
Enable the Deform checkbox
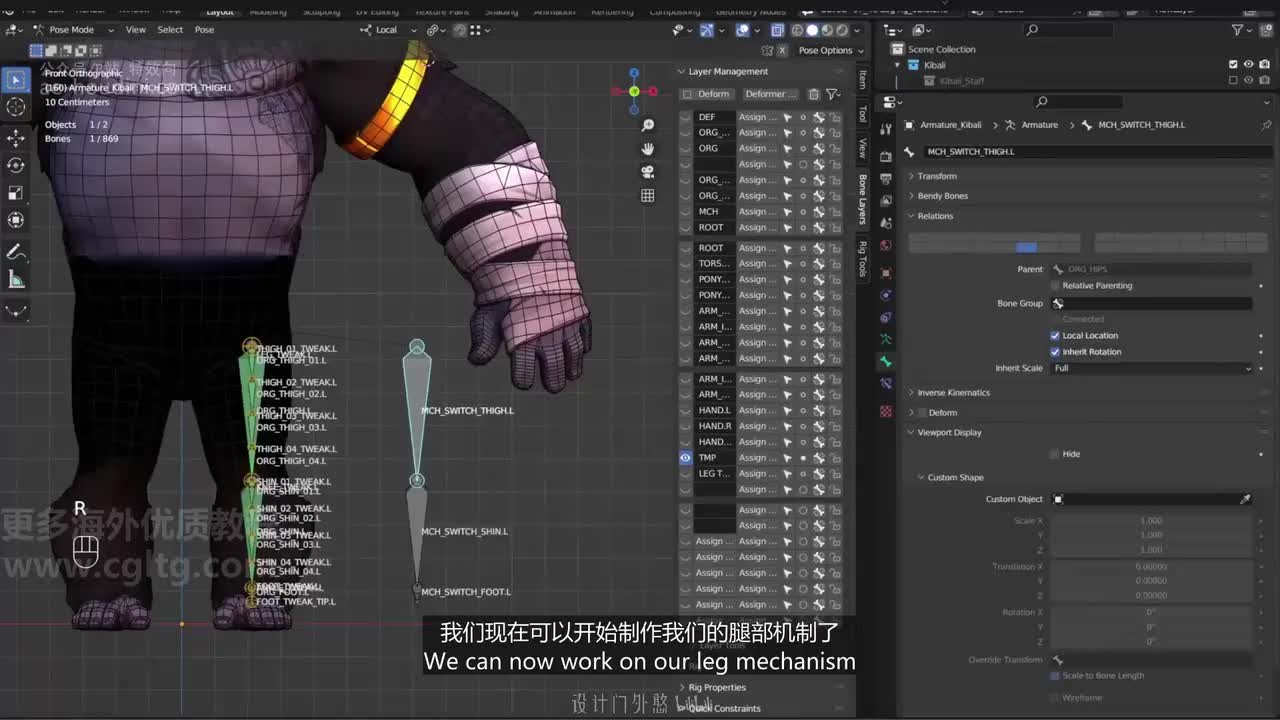[922, 413]
